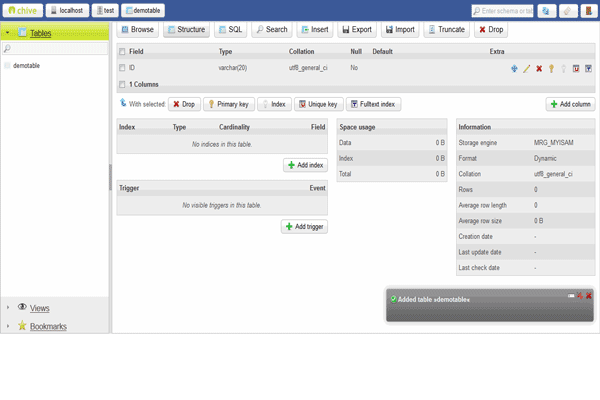The image size is (600, 400).
Task: Click the red X drop icon in ID row
Action: [539, 68]
